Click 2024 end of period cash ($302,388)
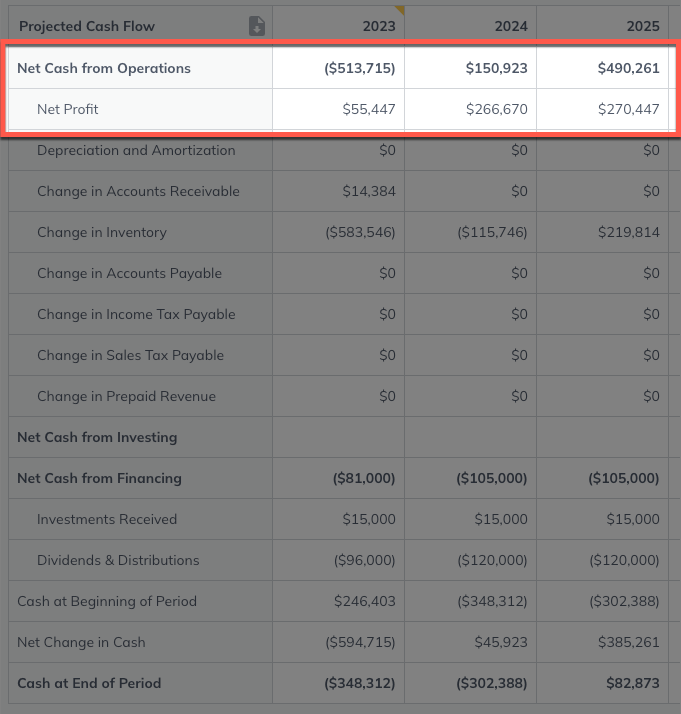The height and width of the screenshot is (714, 681). (492, 683)
